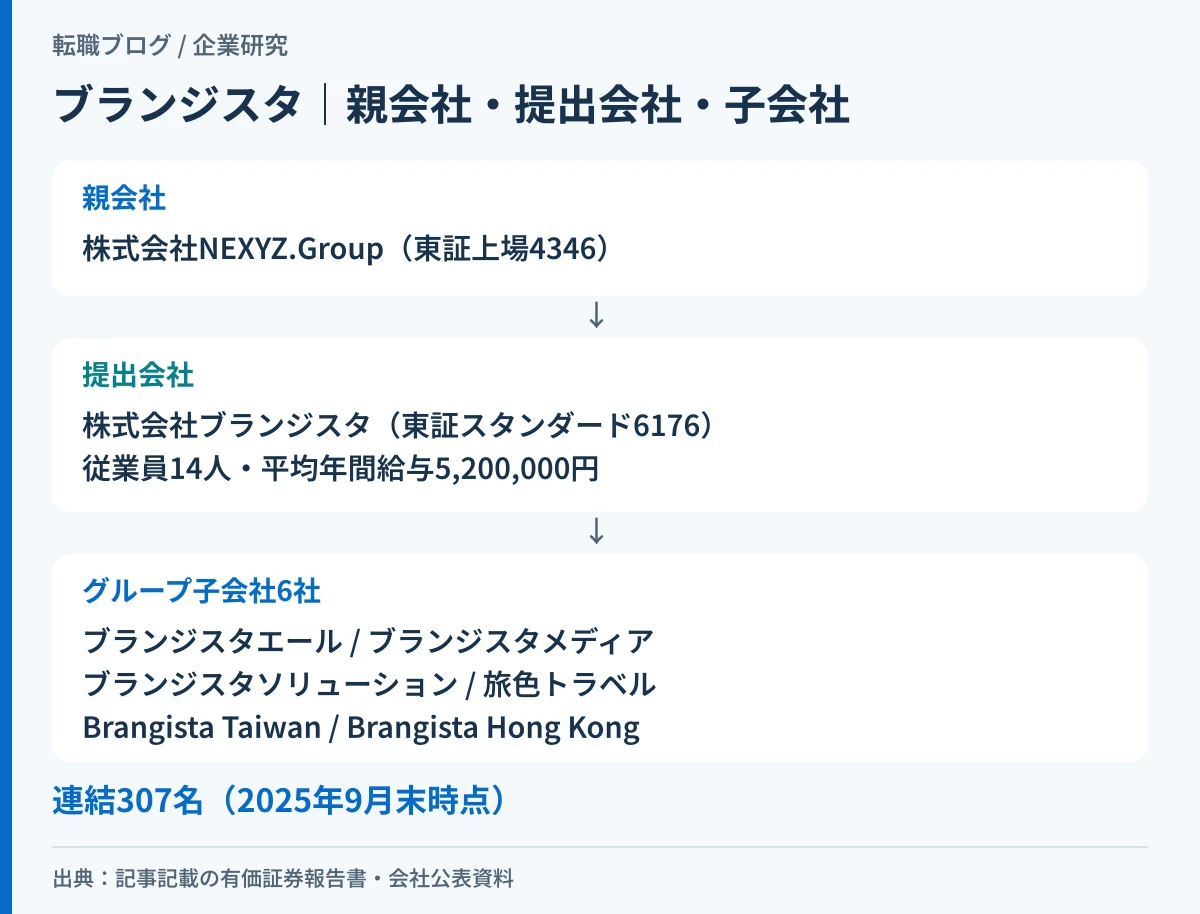Click the title ブランジスタ｜親会社・提出会社・子会社
Screen dimensions: 1200x914
[452, 105]
